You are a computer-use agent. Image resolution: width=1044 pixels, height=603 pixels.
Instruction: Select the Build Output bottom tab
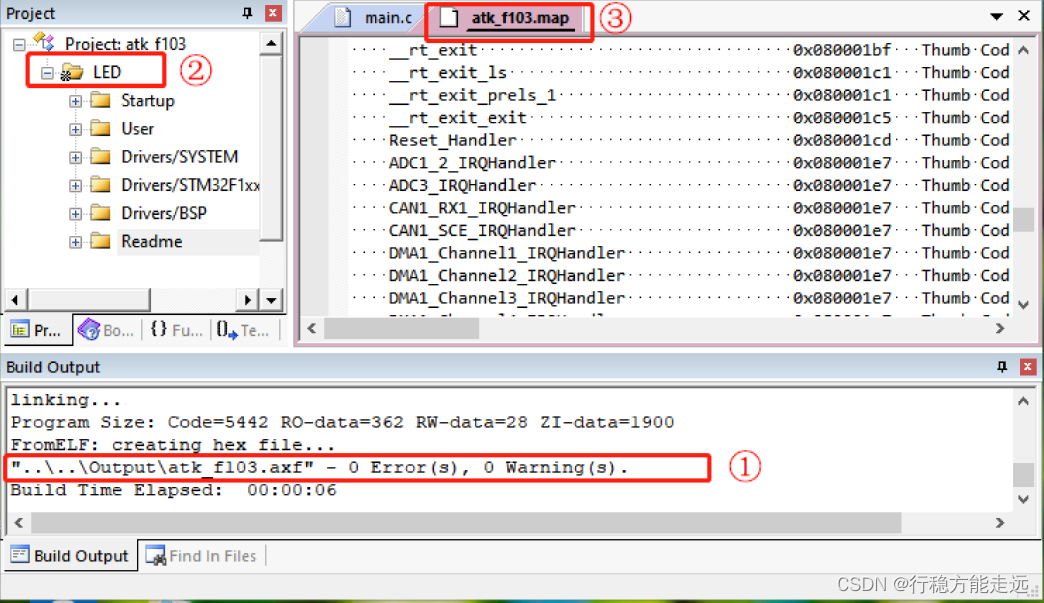[x=71, y=556]
